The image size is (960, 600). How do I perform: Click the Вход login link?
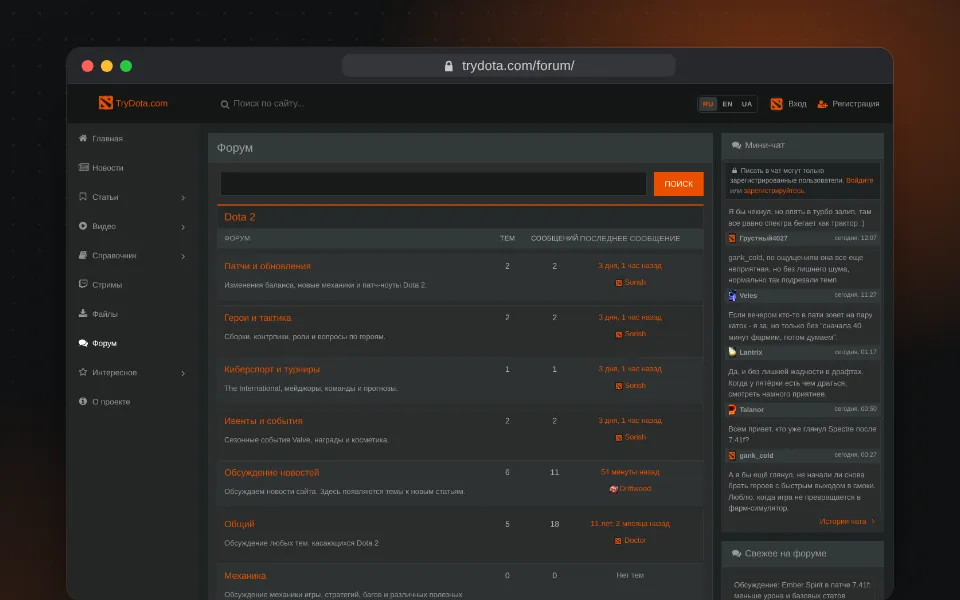[x=797, y=104]
